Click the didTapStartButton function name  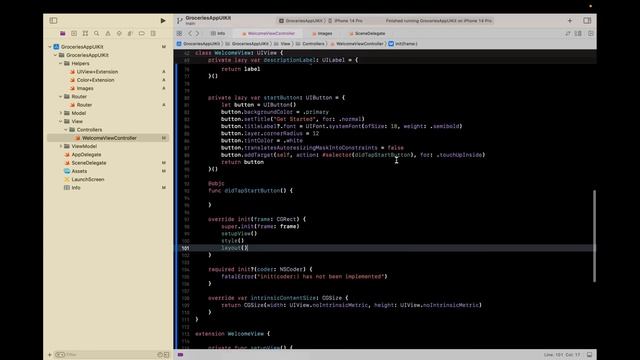(x=252, y=191)
